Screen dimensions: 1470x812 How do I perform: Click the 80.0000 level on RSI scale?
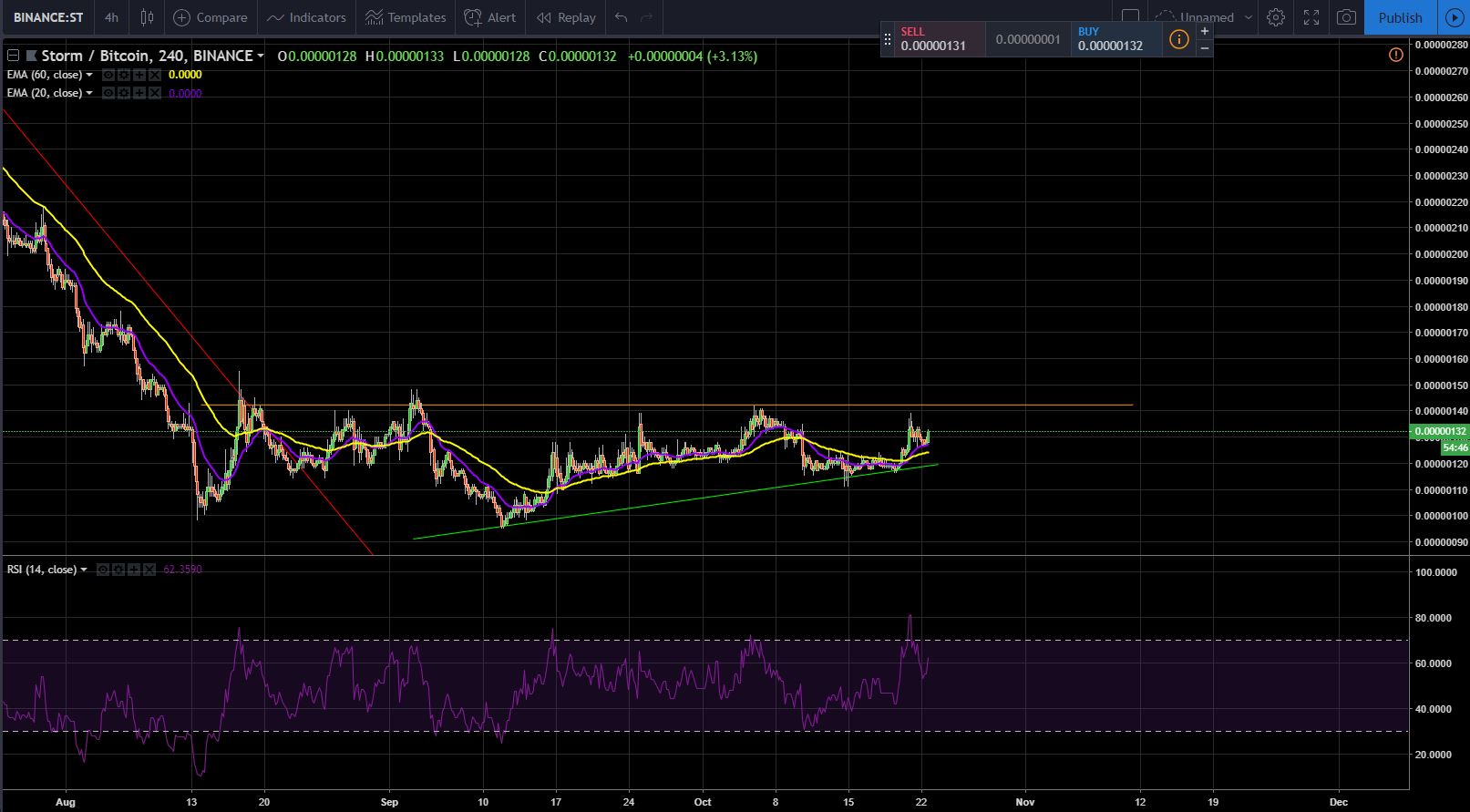tap(1434, 618)
